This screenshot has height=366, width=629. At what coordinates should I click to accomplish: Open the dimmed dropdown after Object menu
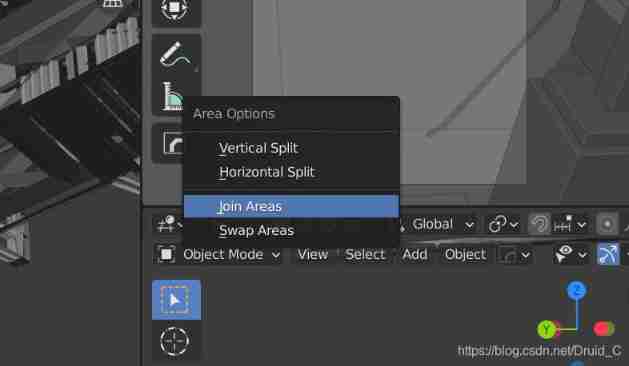(515, 255)
